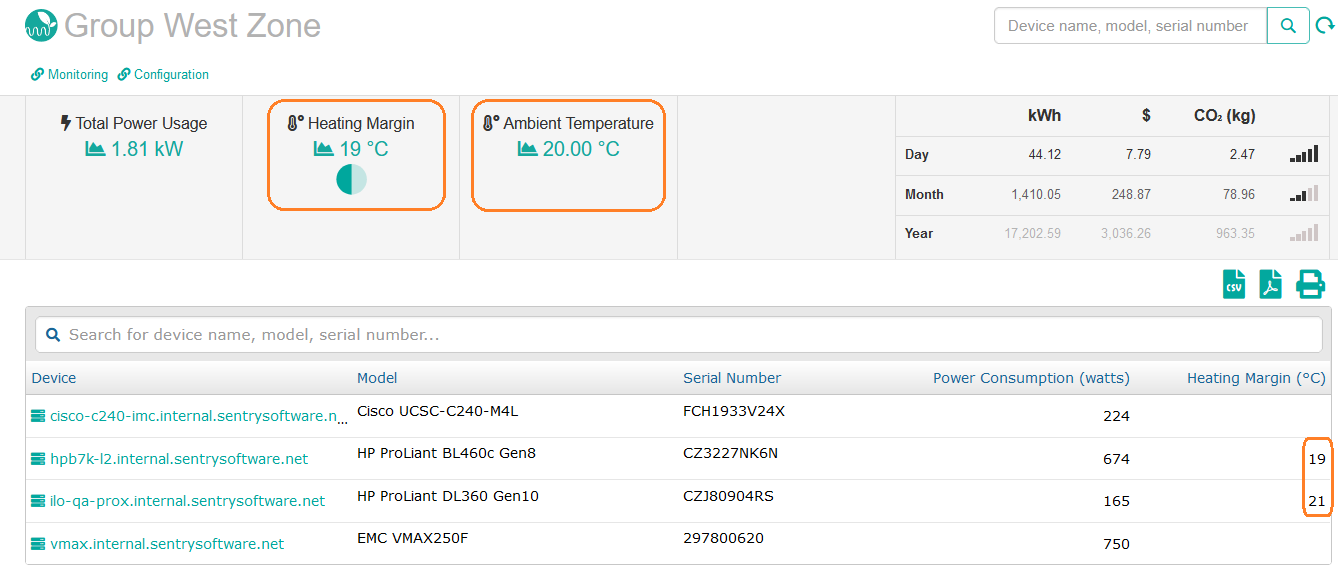Viewport: 1340px width, 568px height.
Task: Open Heating Margin chart icon
Action: click(323, 149)
